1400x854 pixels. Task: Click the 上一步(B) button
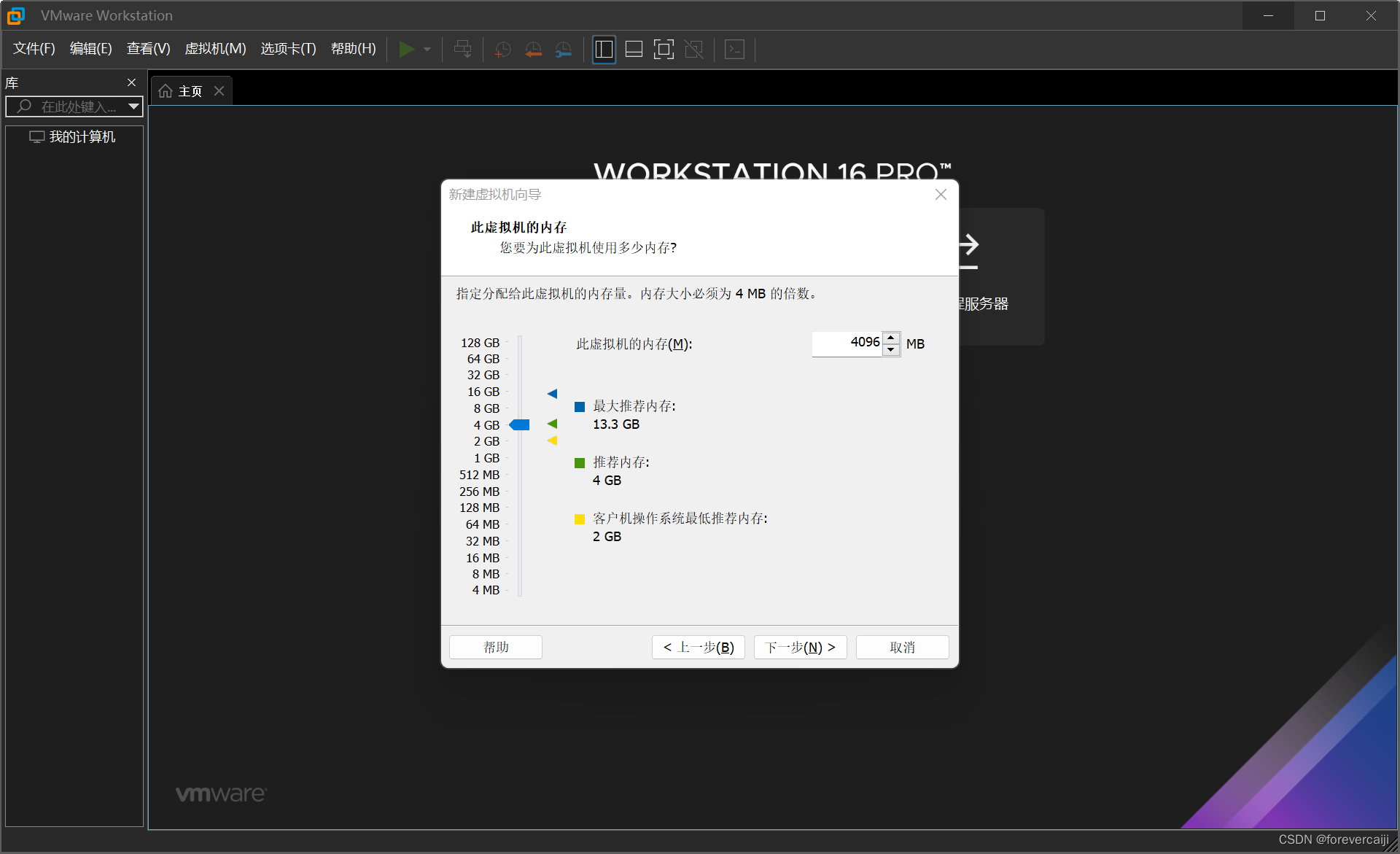click(698, 647)
